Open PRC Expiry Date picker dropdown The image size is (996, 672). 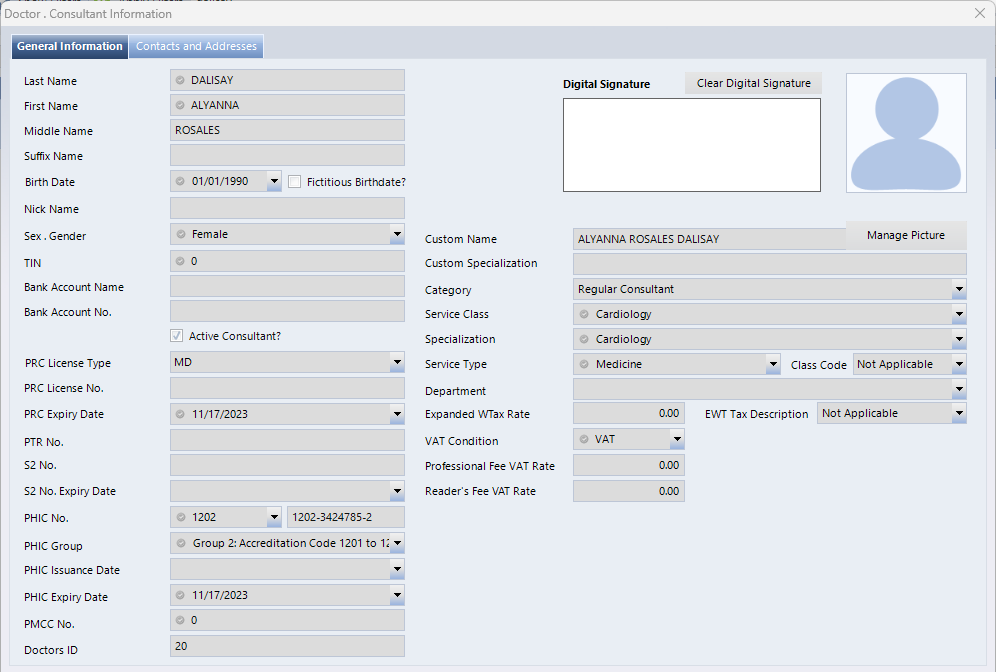coord(397,414)
